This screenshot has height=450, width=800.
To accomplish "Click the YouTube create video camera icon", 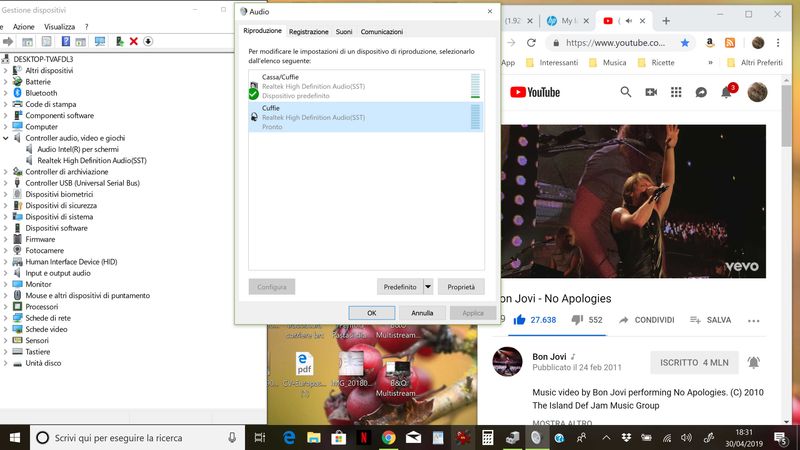I will (x=651, y=92).
